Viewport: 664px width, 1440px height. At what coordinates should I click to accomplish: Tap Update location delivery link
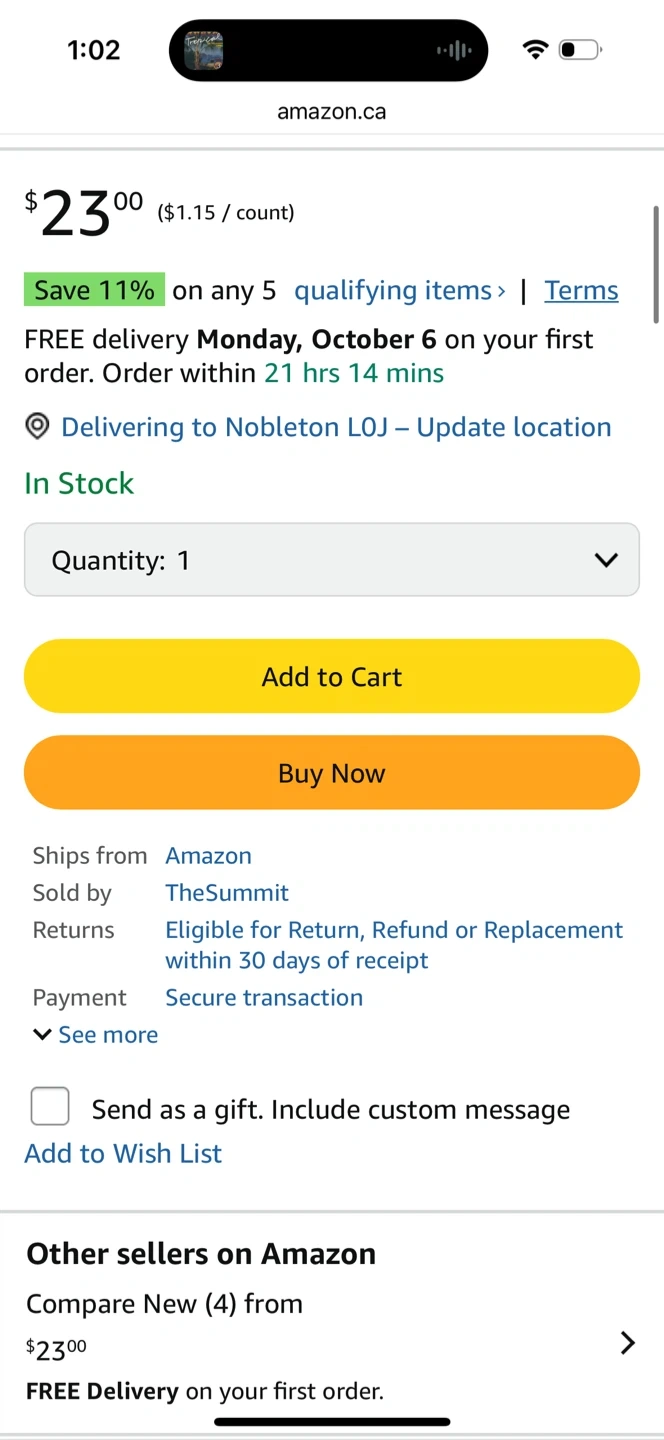coord(513,427)
